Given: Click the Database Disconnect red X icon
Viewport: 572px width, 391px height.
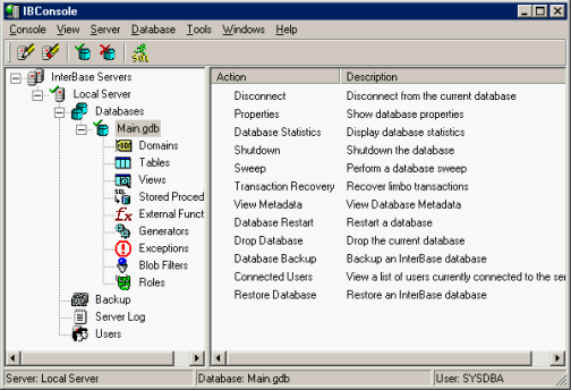Looking at the screenshot, I should [108, 53].
